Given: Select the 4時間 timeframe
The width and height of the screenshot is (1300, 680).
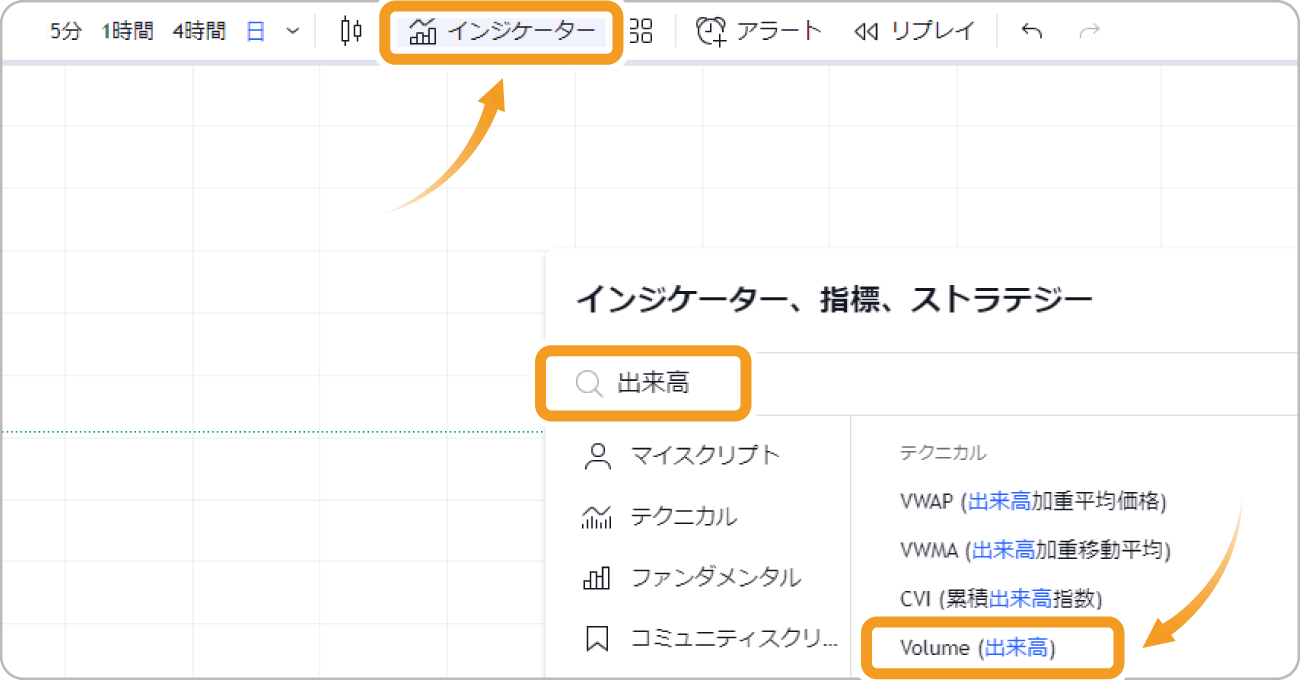Looking at the screenshot, I should click(199, 31).
